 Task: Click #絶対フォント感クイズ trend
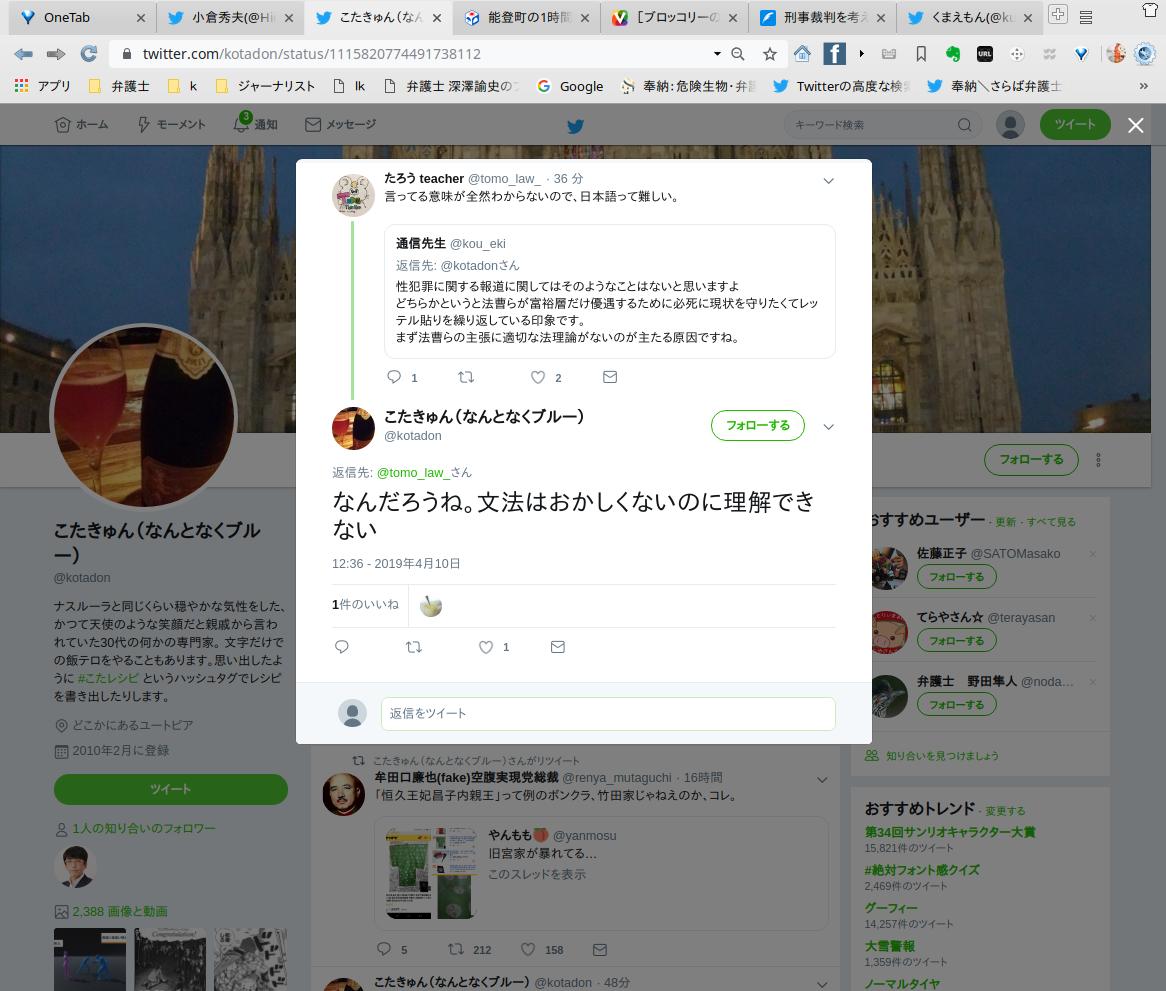click(921, 870)
